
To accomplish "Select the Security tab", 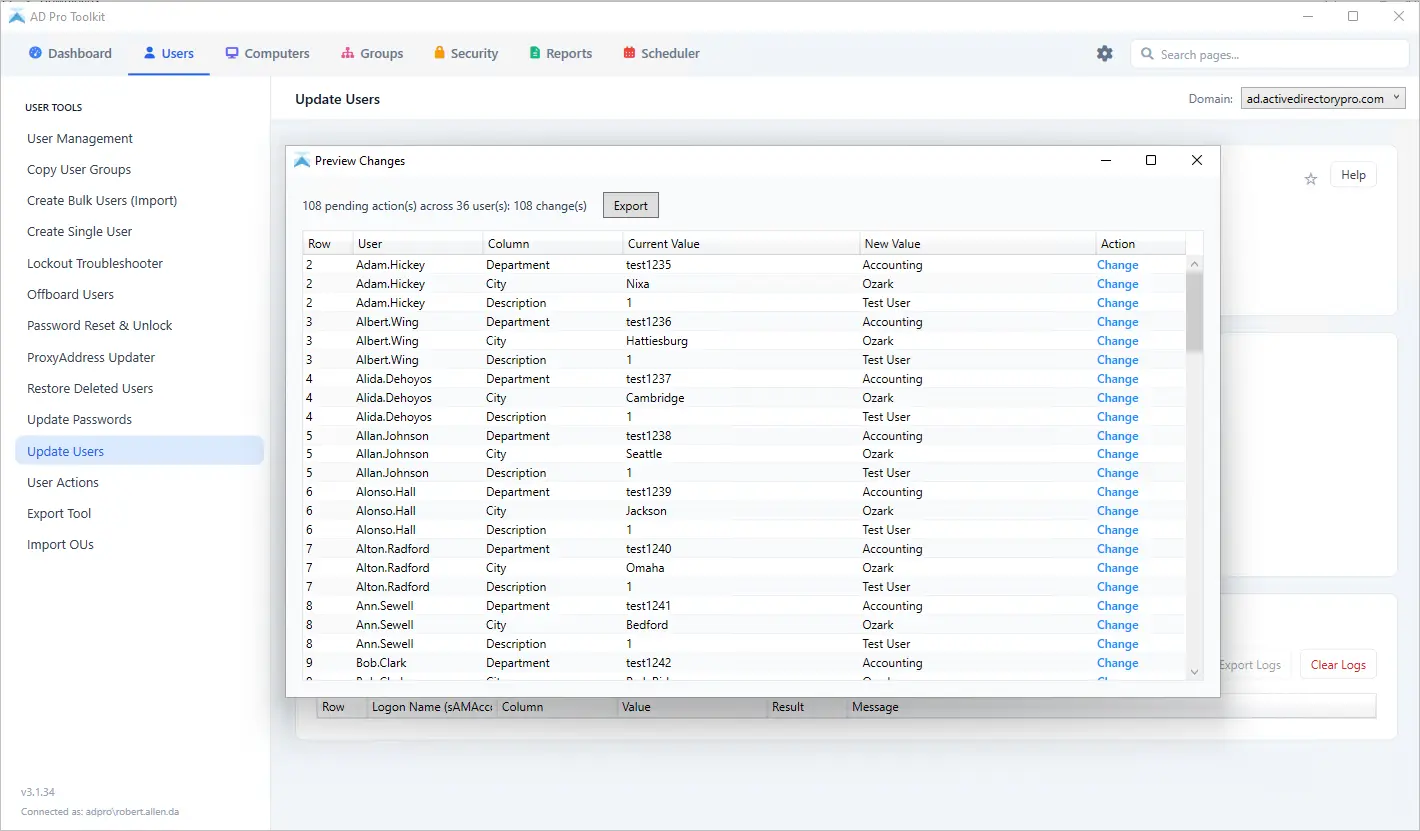I will coord(465,54).
